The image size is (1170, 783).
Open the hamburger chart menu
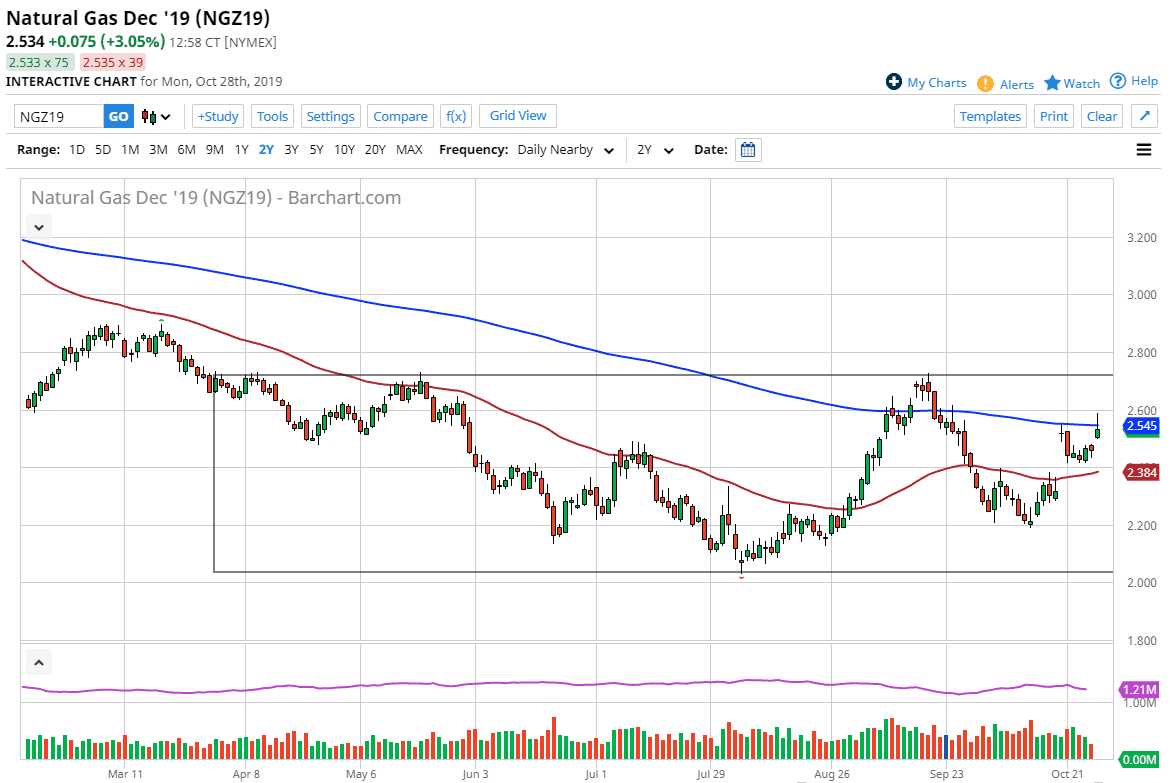[x=1144, y=150]
